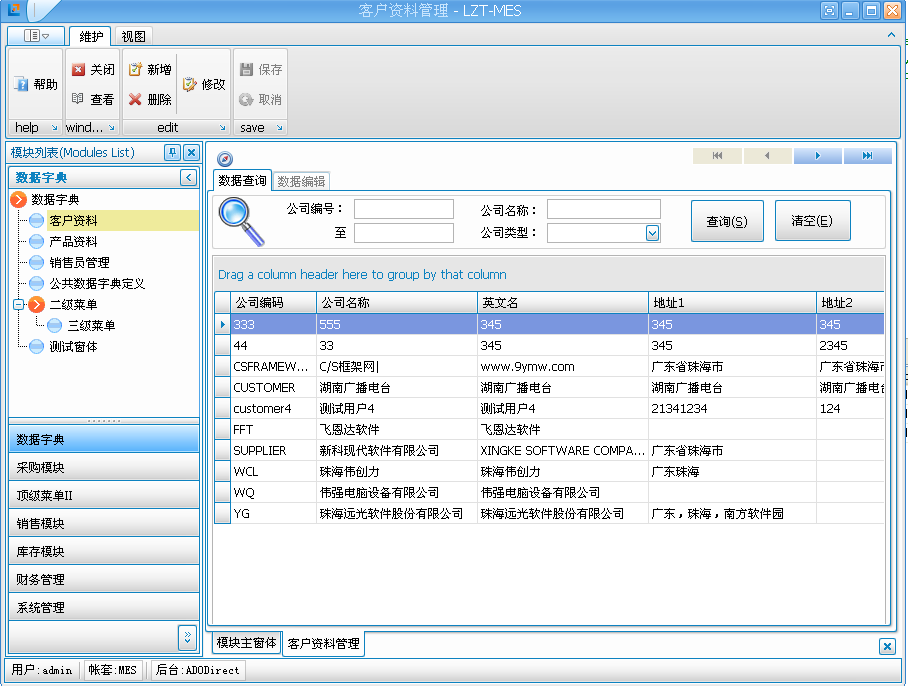Screen dimensions: 908x686
Task: Click the 取消 cancel toolbar icon
Action: pyautogui.click(x=246, y=100)
